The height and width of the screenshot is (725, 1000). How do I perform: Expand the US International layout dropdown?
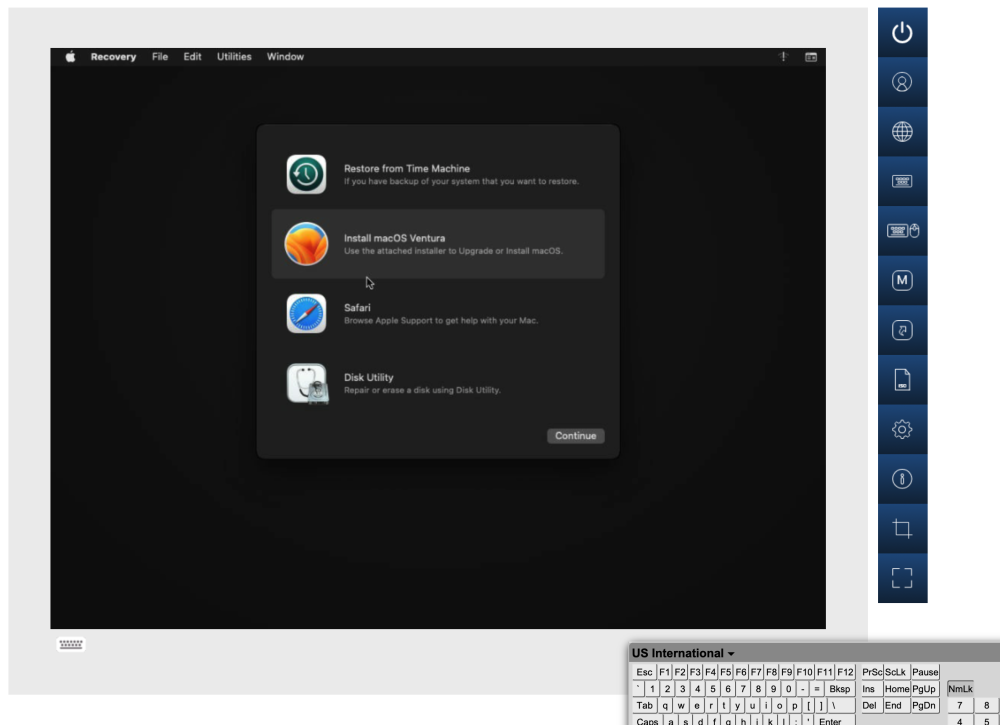pyautogui.click(x=683, y=653)
